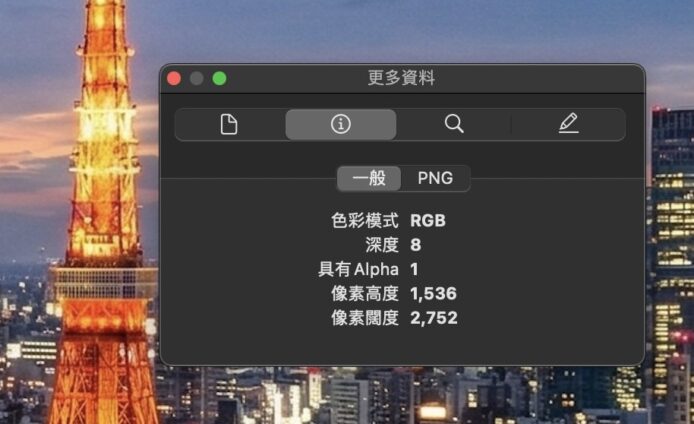This screenshot has height=424, width=694.
Task: Click the depth value 8
Action: click(x=415, y=245)
